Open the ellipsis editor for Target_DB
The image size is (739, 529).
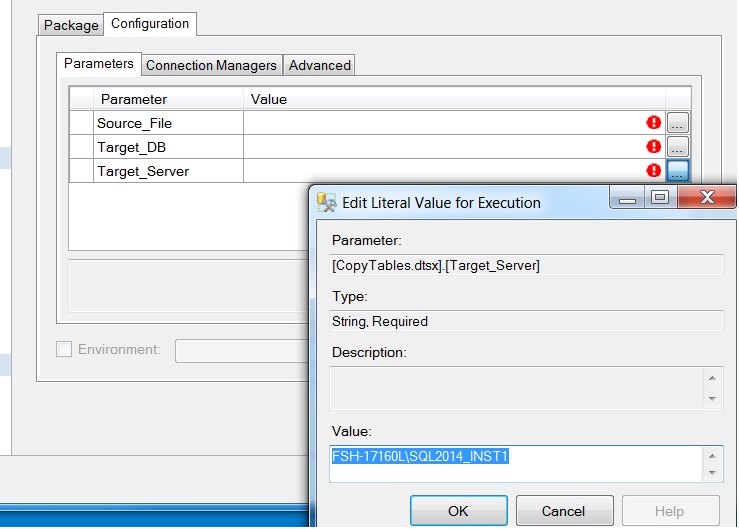point(678,147)
